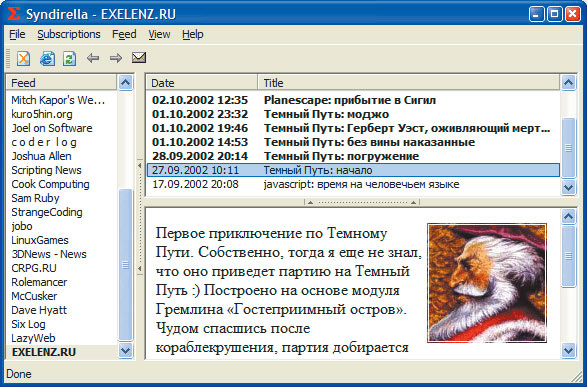Click right arrow on horizontal pane splitter
This screenshot has height=387, width=587.
pos(413,202)
